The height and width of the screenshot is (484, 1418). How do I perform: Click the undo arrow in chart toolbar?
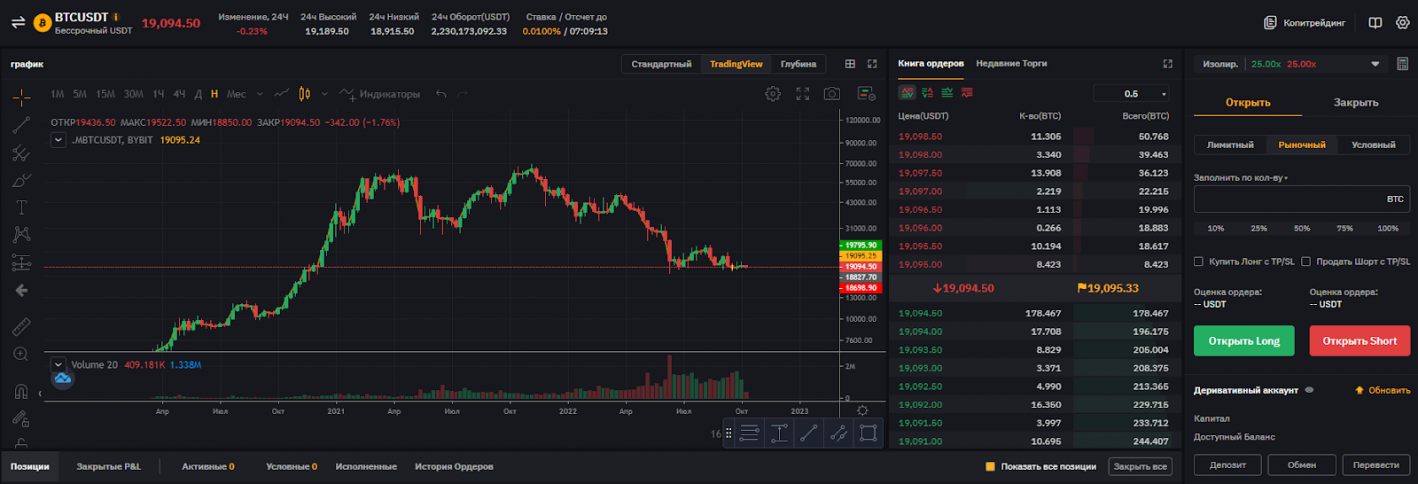(441, 94)
